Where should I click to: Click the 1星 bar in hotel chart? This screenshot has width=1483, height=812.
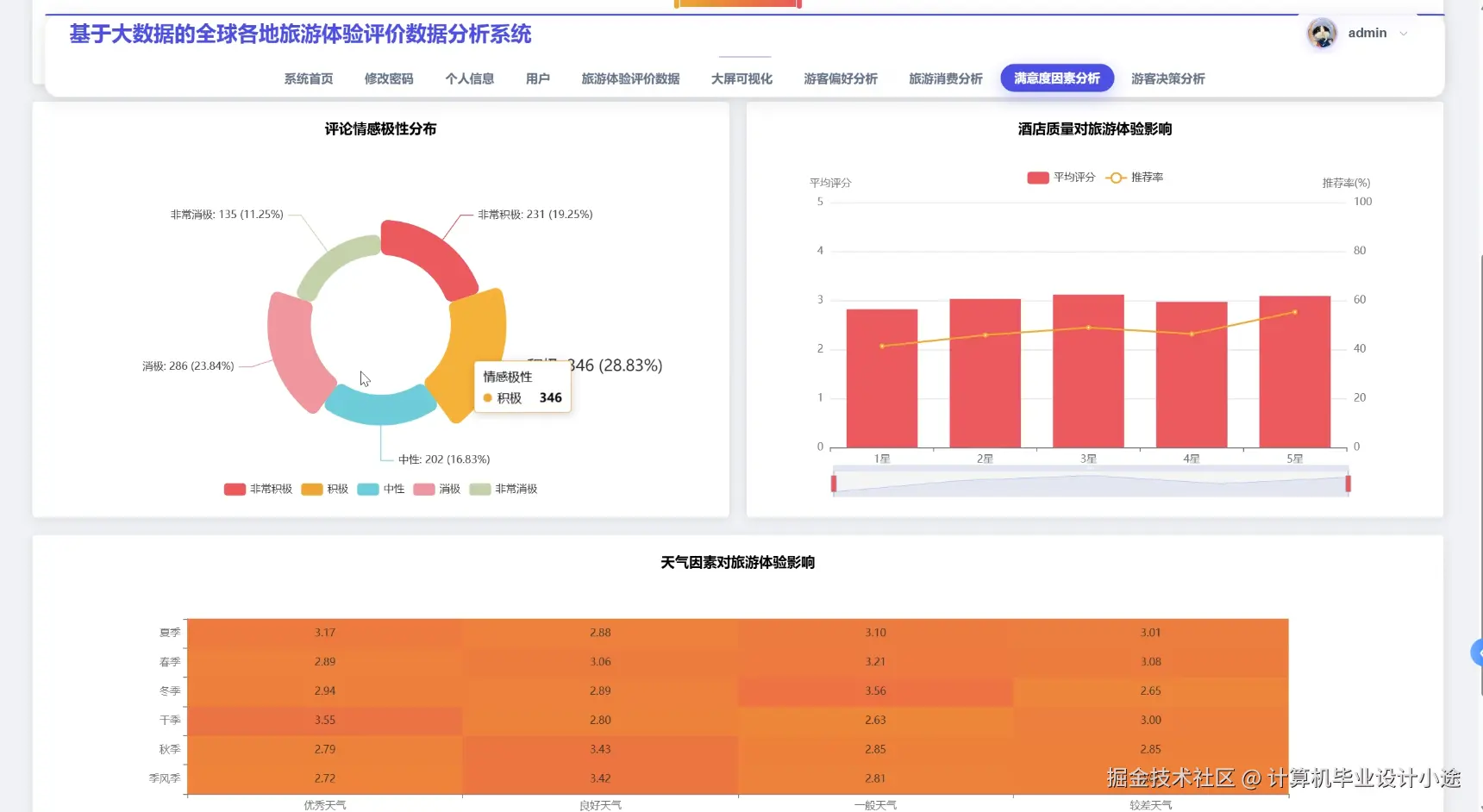(882, 378)
